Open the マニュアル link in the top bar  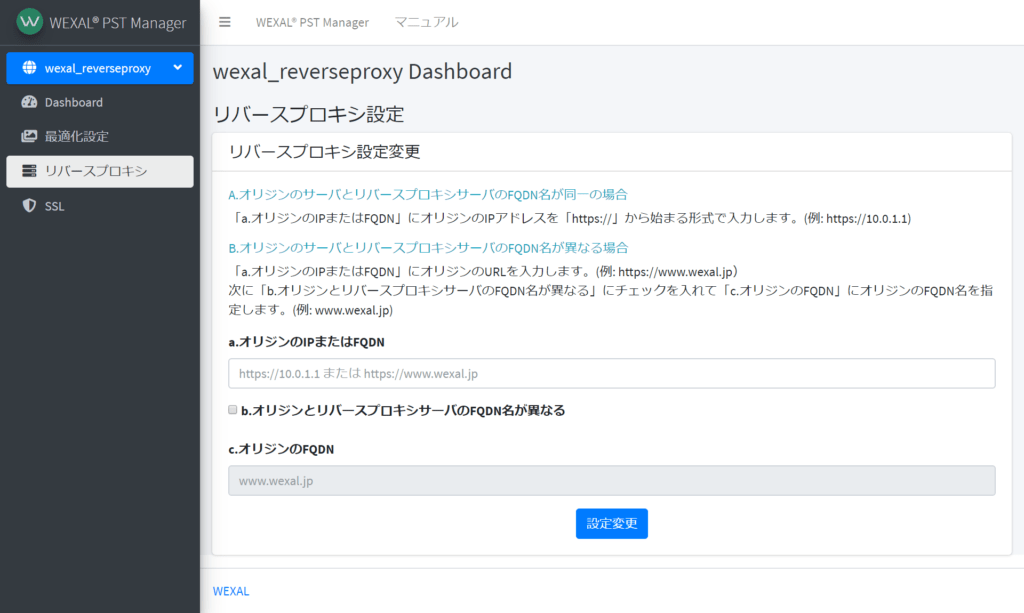[426, 22]
